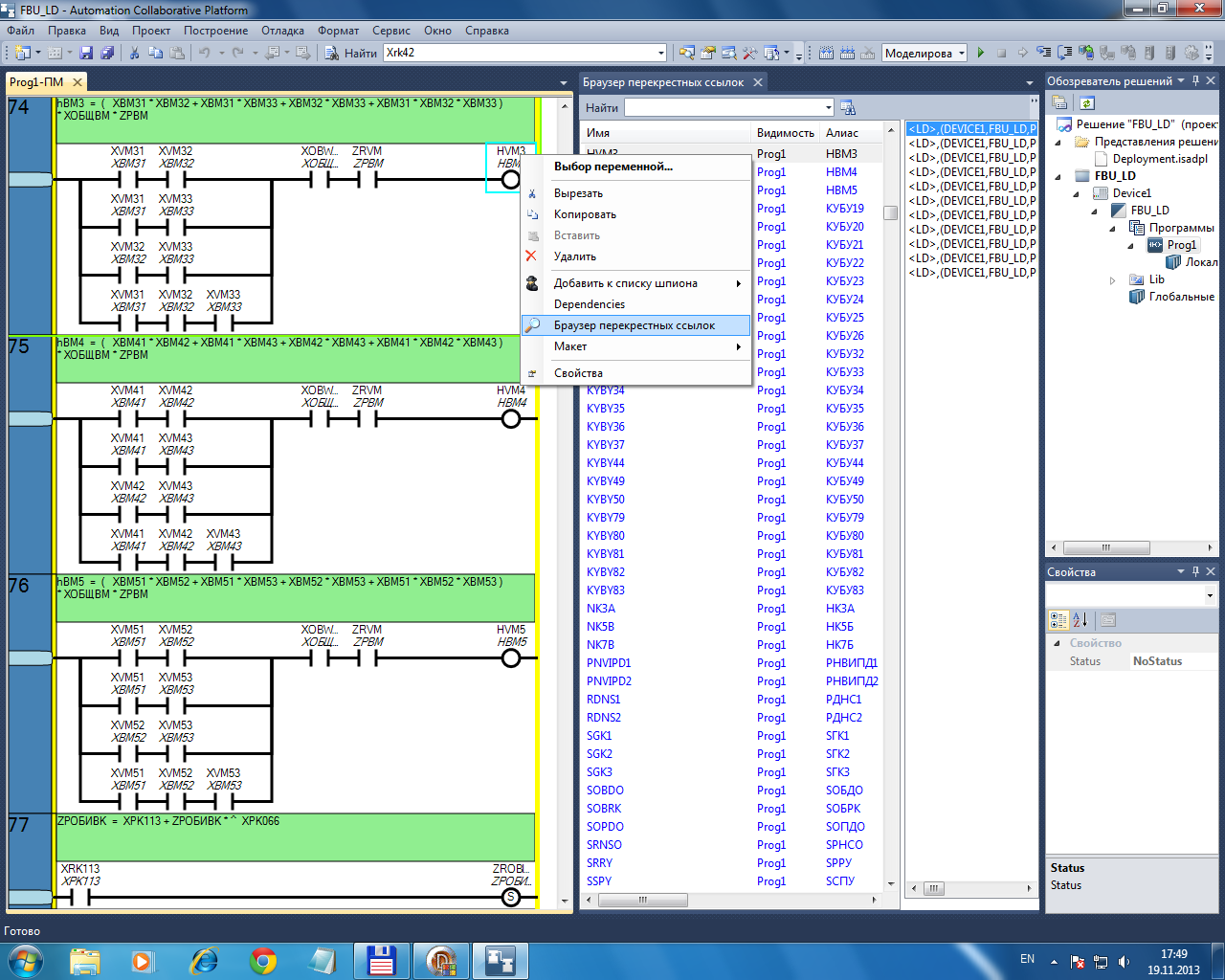1225x980 pixels.
Task: Select 'Браузер перекрестных ссылок' in context menu
Action: pyautogui.click(x=634, y=325)
